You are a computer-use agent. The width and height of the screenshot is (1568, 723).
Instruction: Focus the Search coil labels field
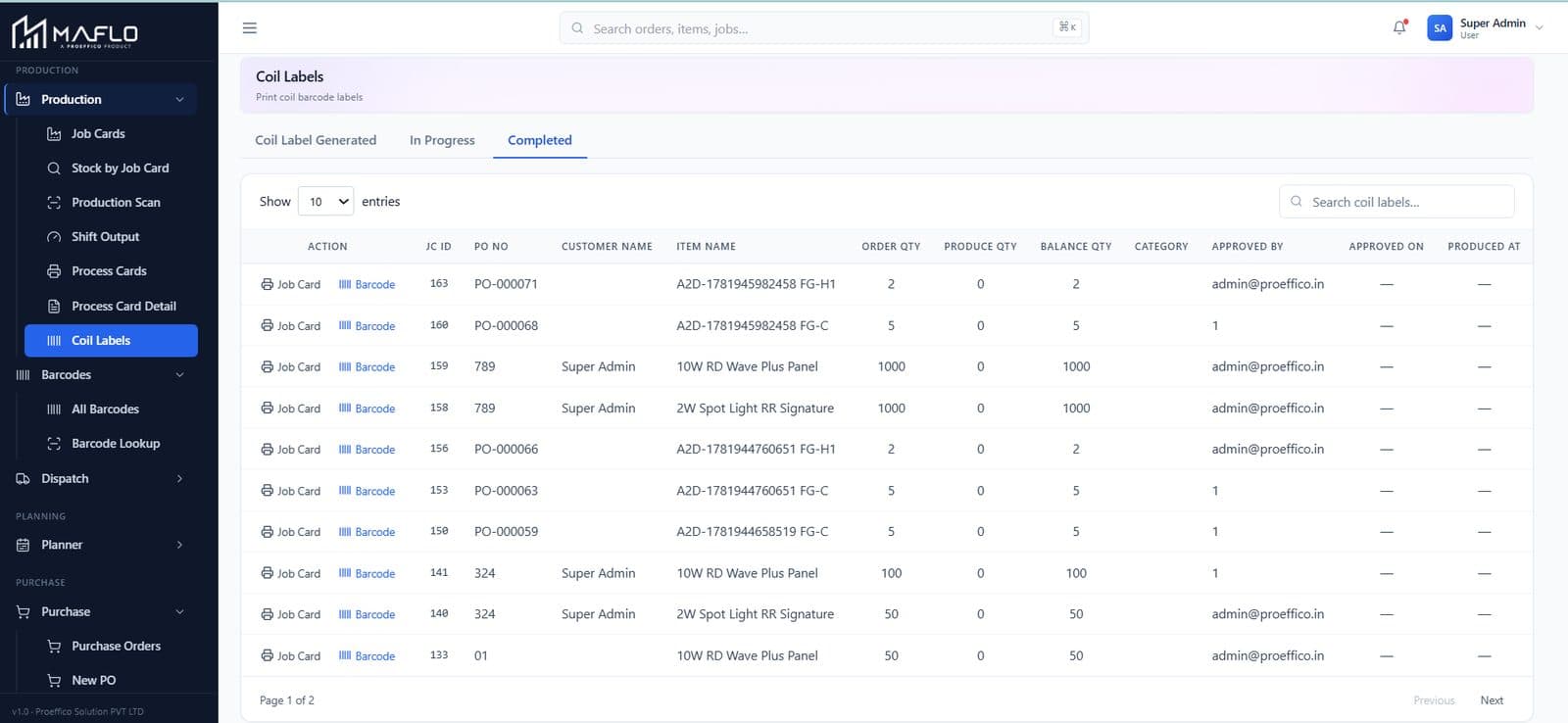click(1396, 202)
